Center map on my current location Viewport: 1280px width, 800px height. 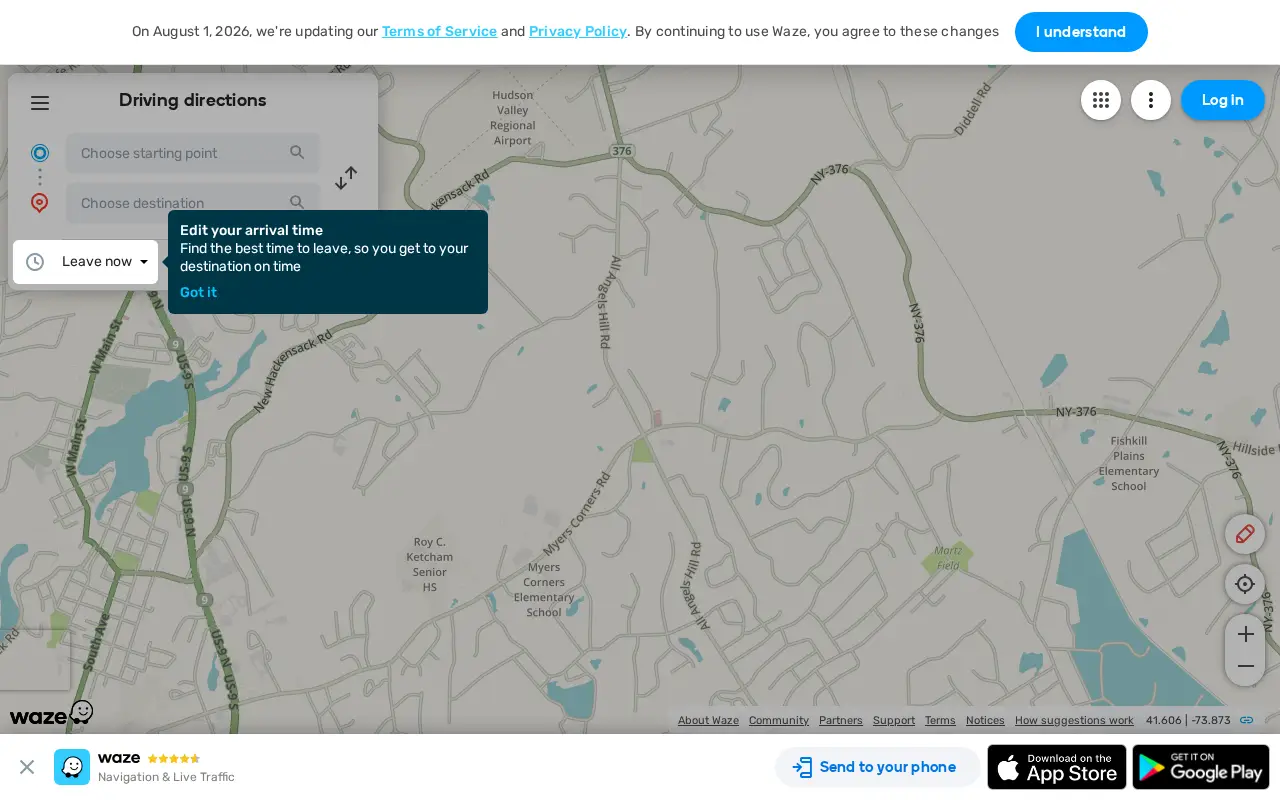point(1245,584)
